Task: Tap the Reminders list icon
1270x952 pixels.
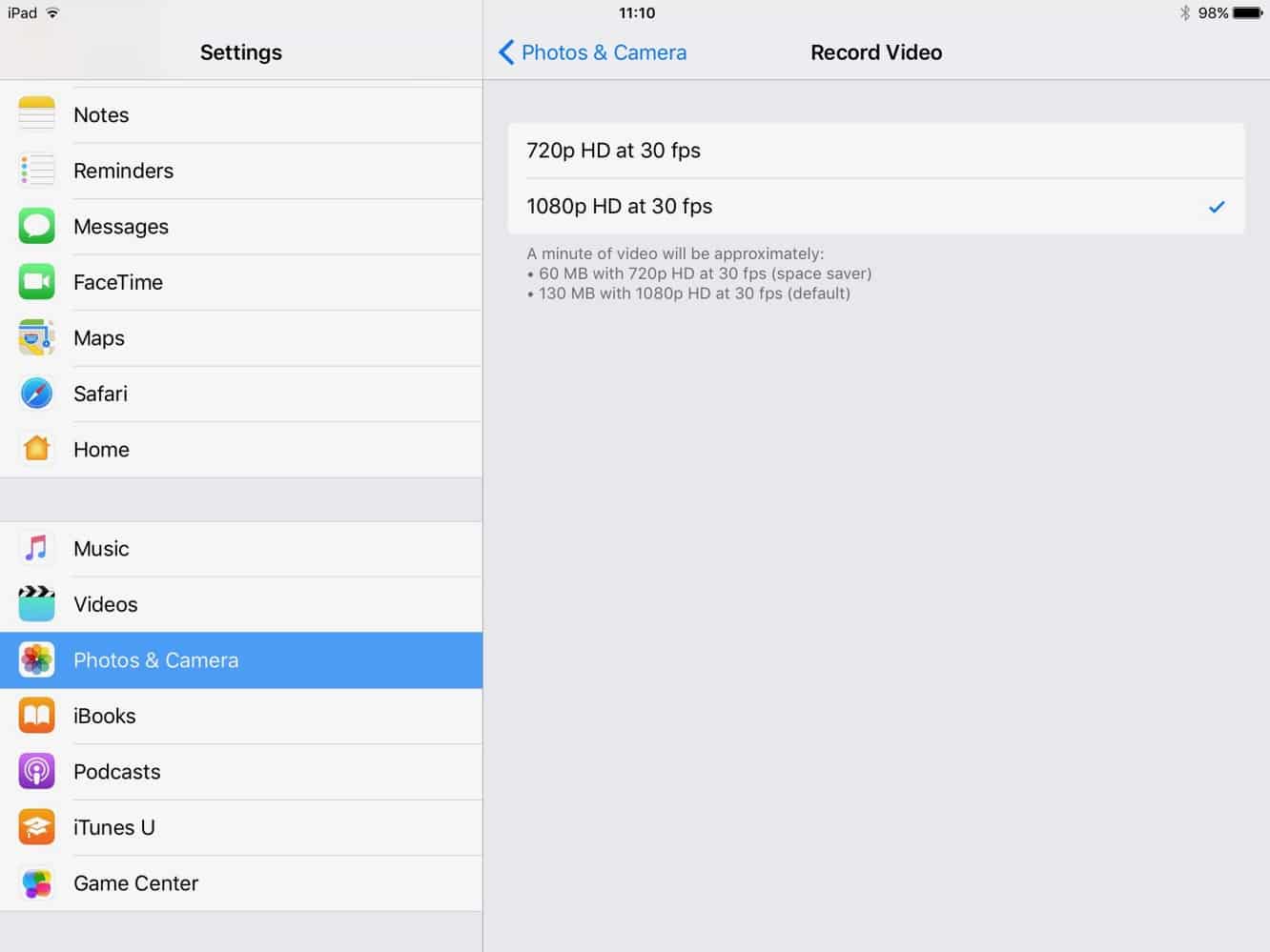Action: (37, 171)
